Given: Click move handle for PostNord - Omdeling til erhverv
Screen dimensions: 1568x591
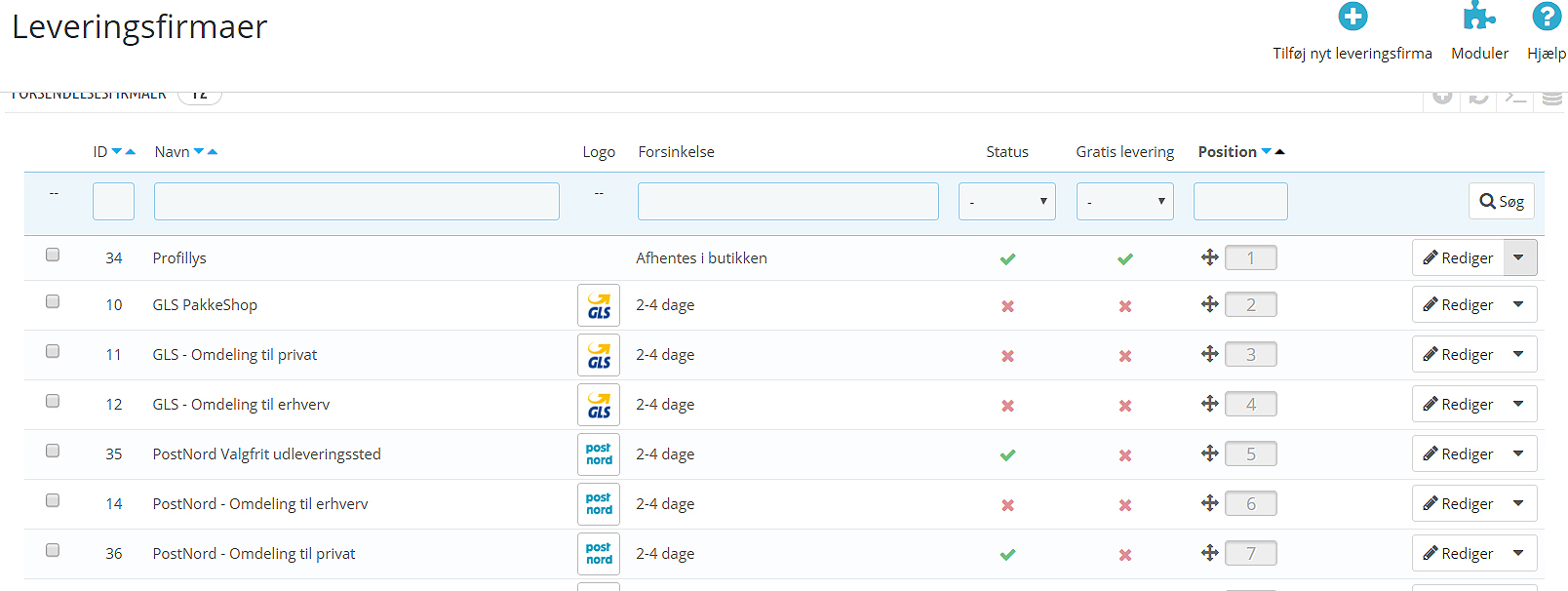Looking at the screenshot, I should [x=1210, y=503].
